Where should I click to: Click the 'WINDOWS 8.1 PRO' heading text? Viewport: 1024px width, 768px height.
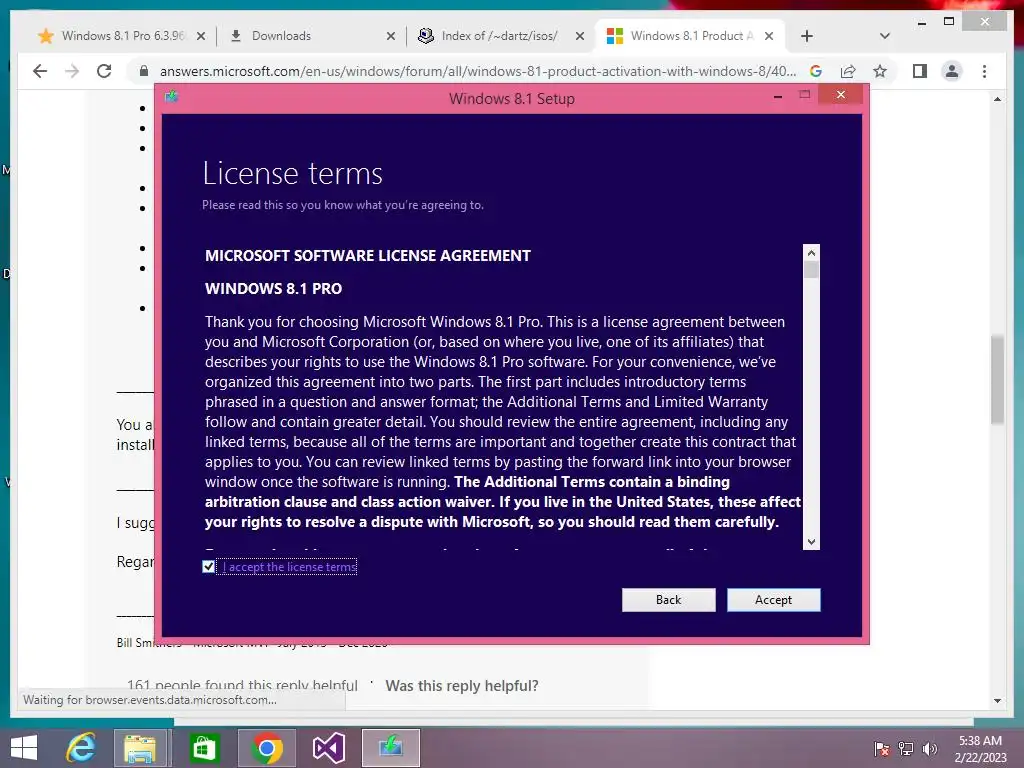click(273, 289)
